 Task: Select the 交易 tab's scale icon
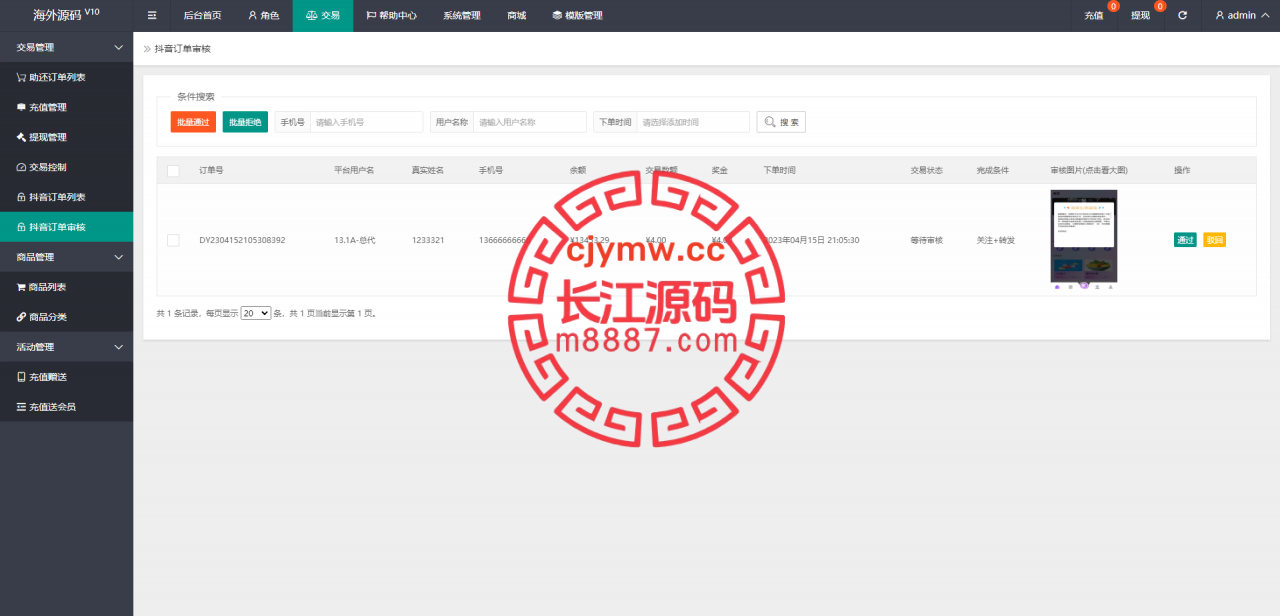pyautogui.click(x=311, y=16)
